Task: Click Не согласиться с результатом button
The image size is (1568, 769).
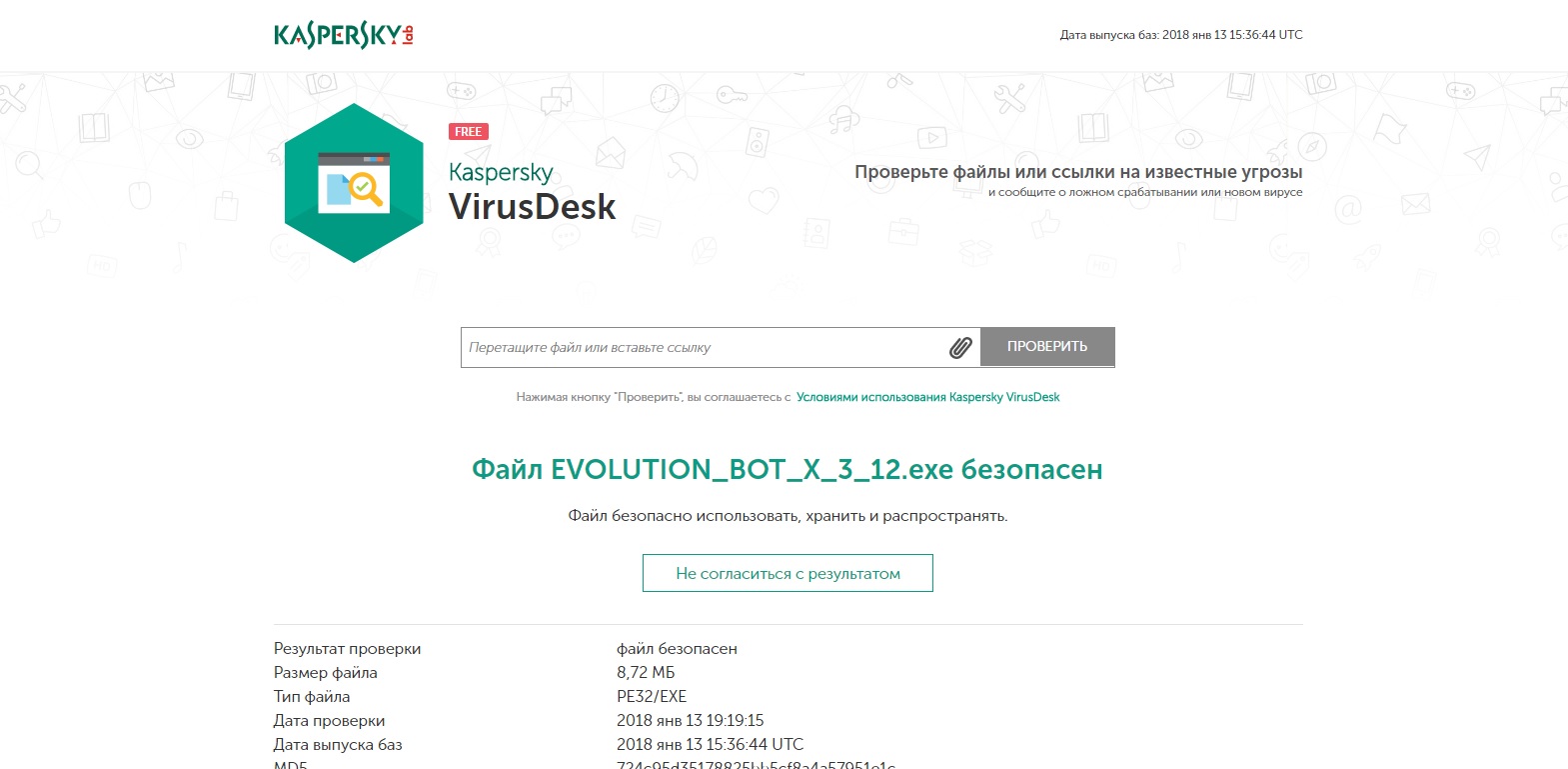Action: click(x=787, y=573)
